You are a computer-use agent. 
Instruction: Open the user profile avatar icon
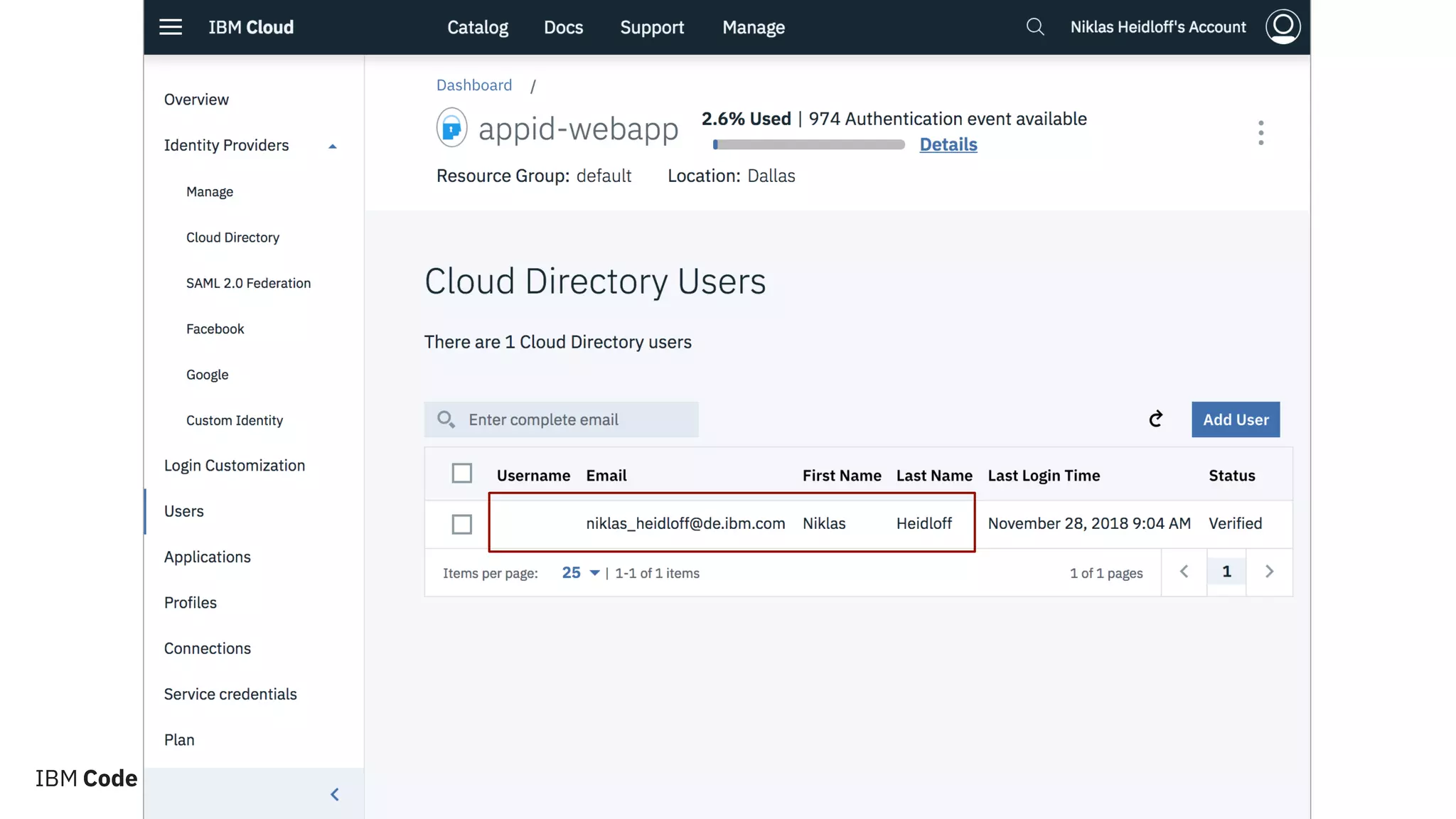point(1283,27)
